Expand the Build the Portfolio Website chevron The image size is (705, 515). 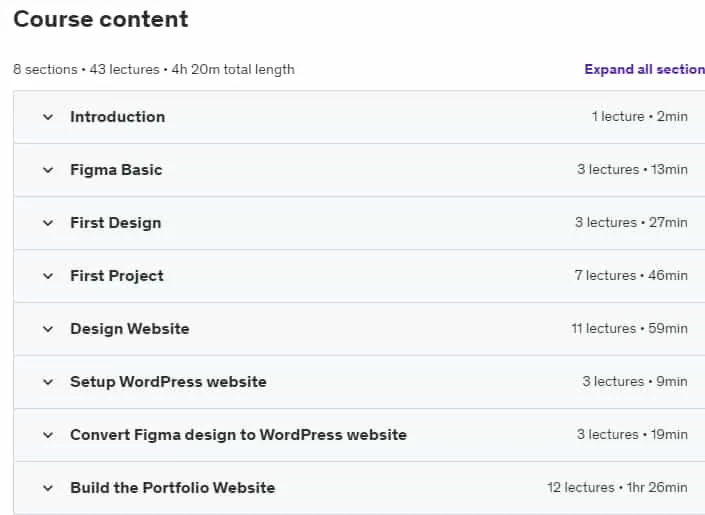[x=48, y=488]
